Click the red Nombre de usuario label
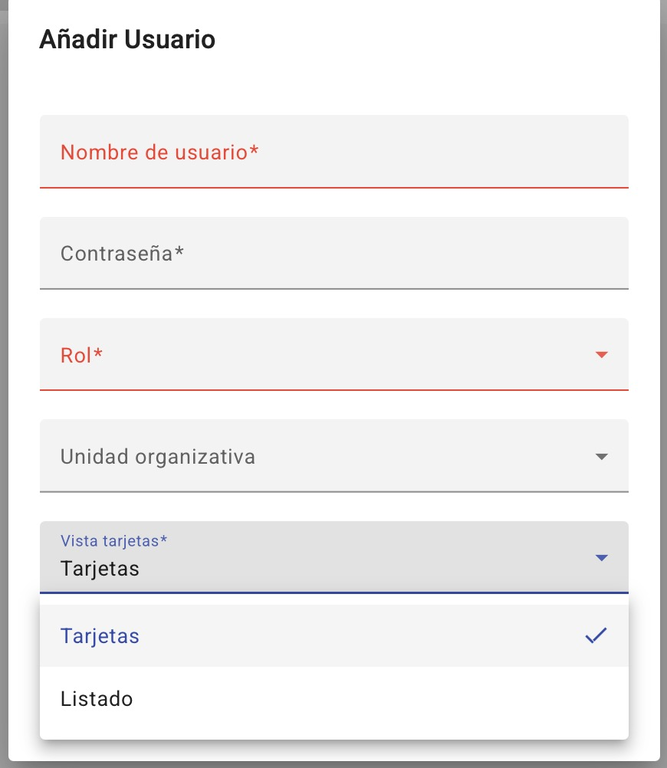 159,152
